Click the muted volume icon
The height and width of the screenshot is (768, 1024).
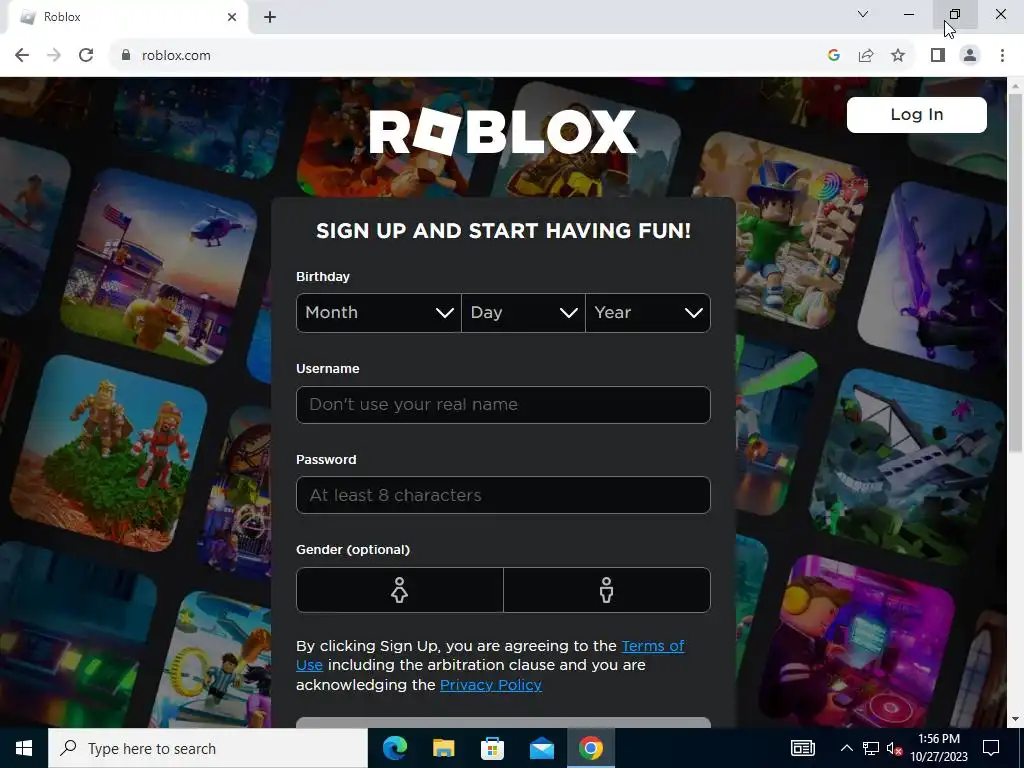click(x=894, y=748)
